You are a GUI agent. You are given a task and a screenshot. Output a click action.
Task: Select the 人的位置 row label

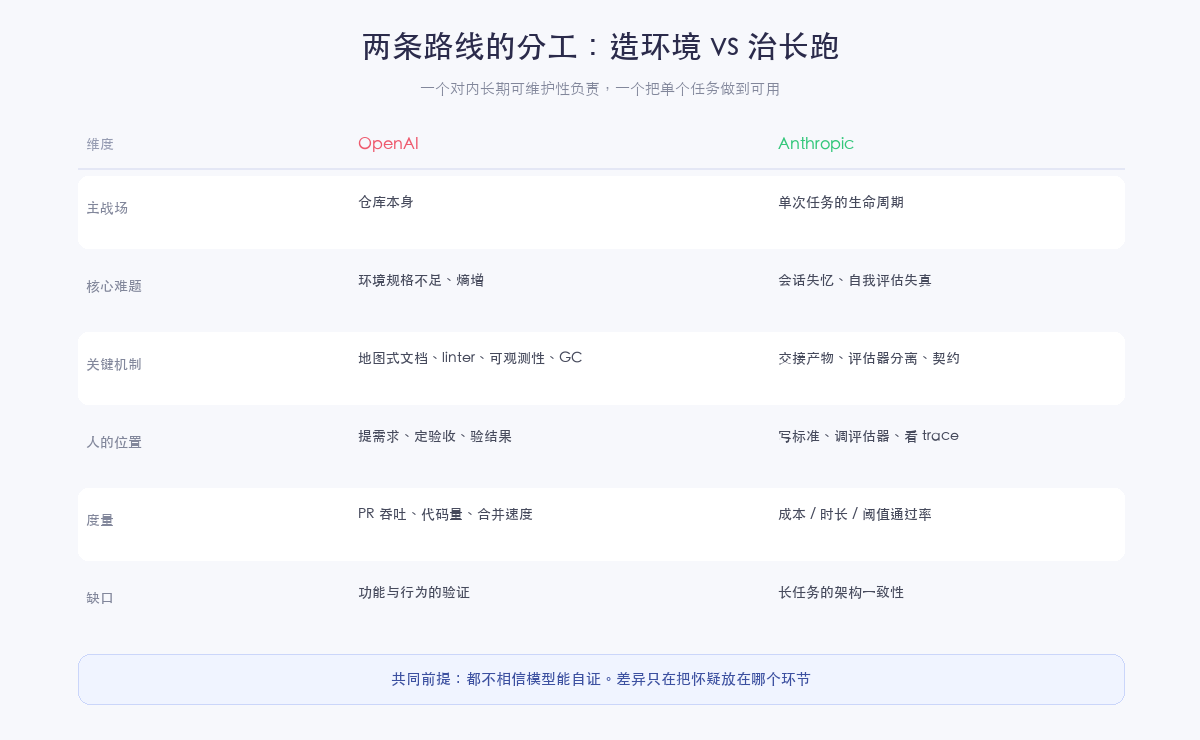click(114, 442)
